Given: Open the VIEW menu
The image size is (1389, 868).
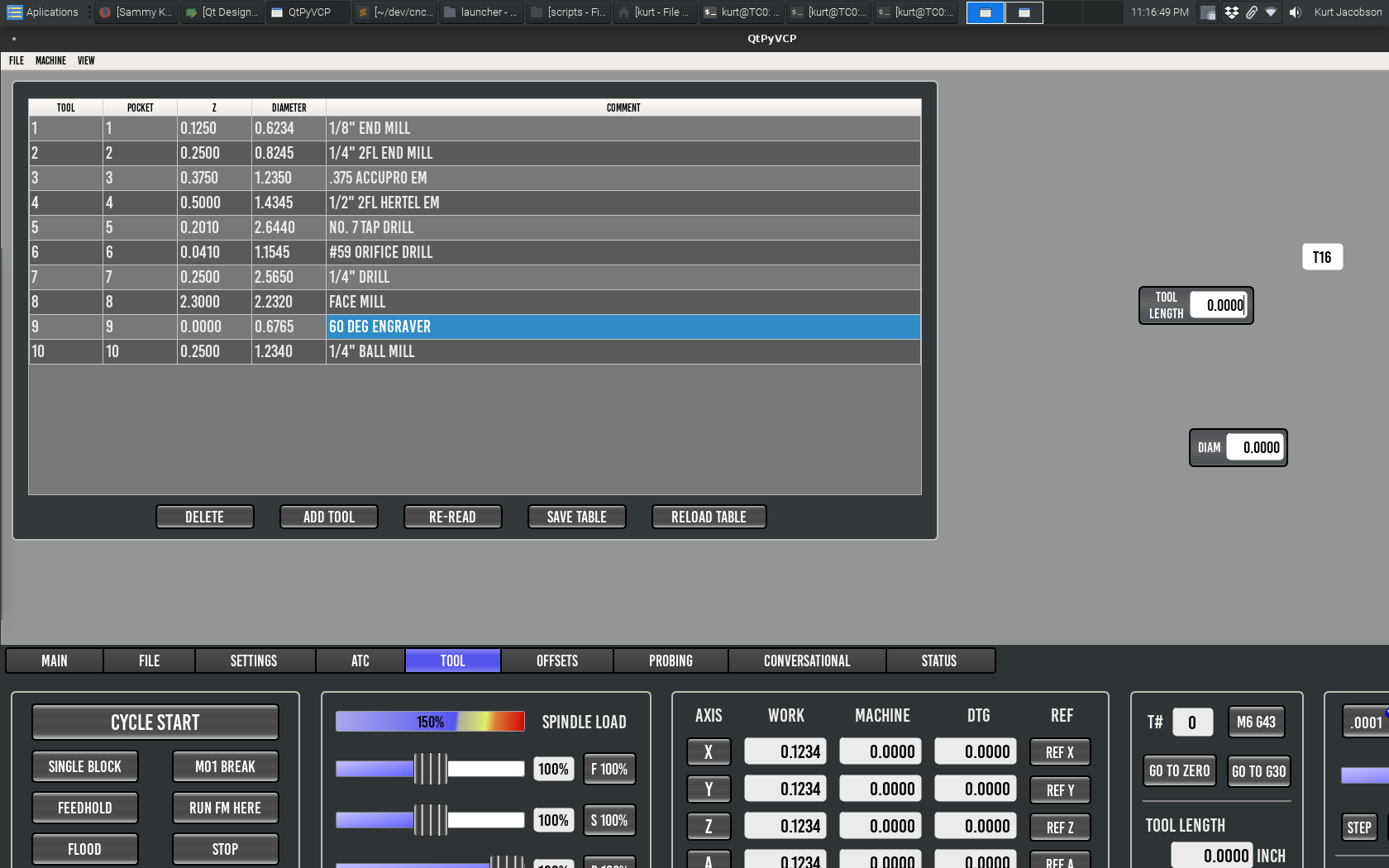Looking at the screenshot, I should click(86, 60).
